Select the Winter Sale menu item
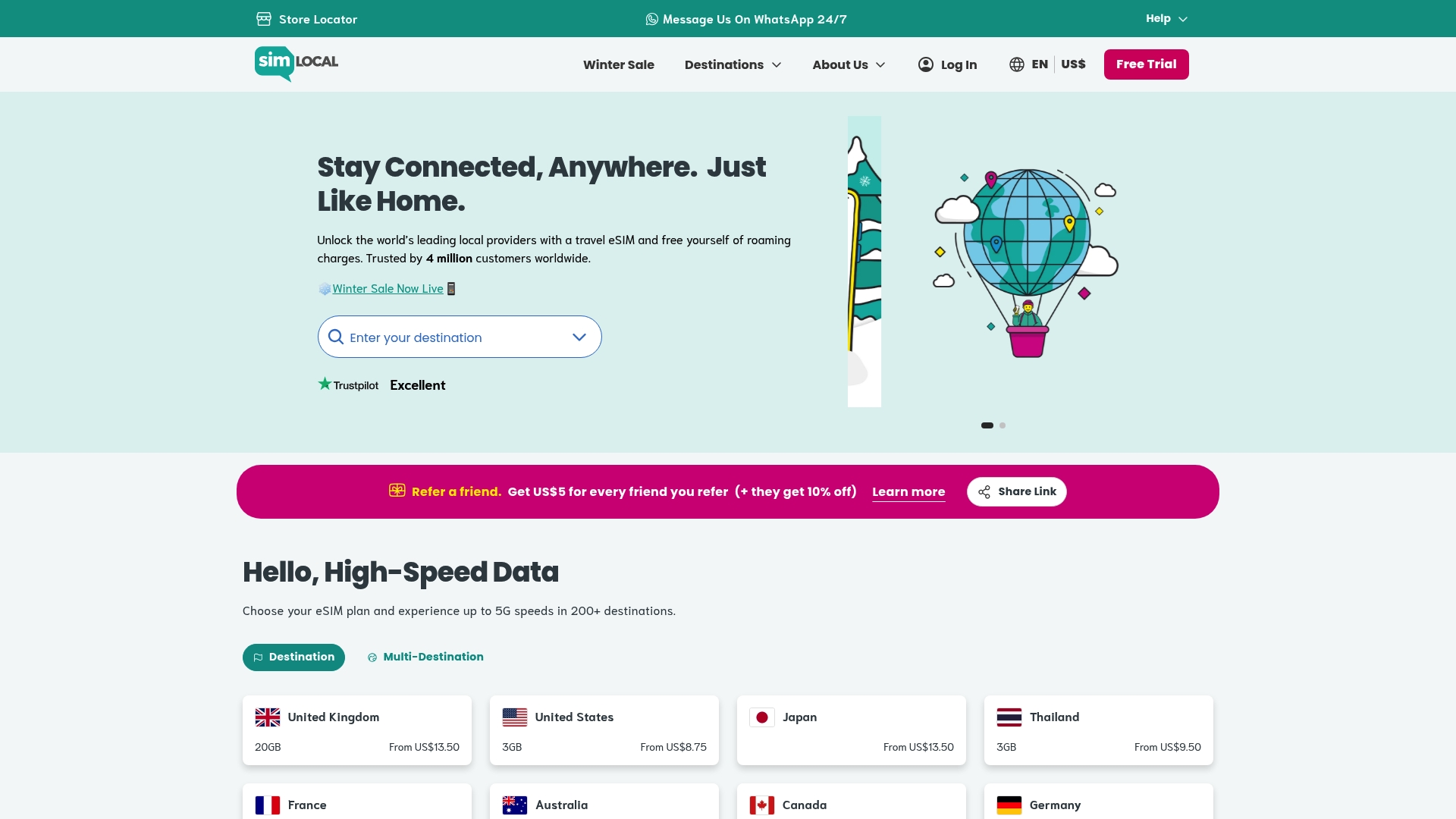This screenshot has width=1456, height=819. coord(618,64)
